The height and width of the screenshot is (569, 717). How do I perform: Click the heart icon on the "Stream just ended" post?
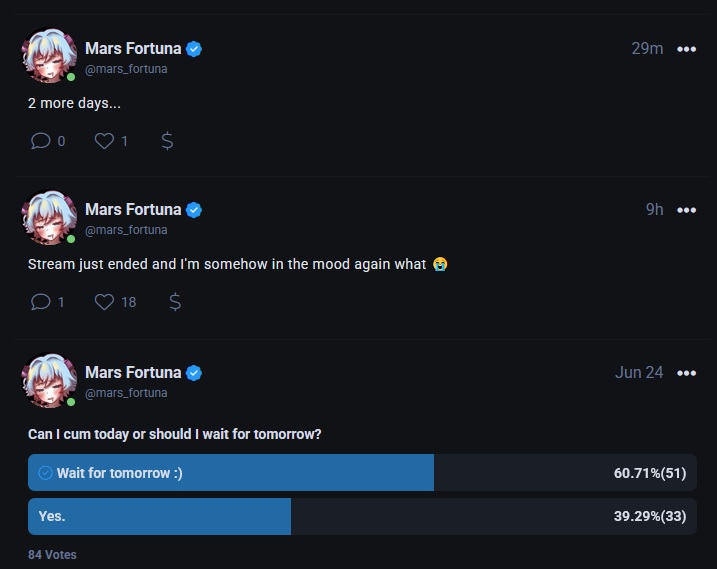(104, 301)
